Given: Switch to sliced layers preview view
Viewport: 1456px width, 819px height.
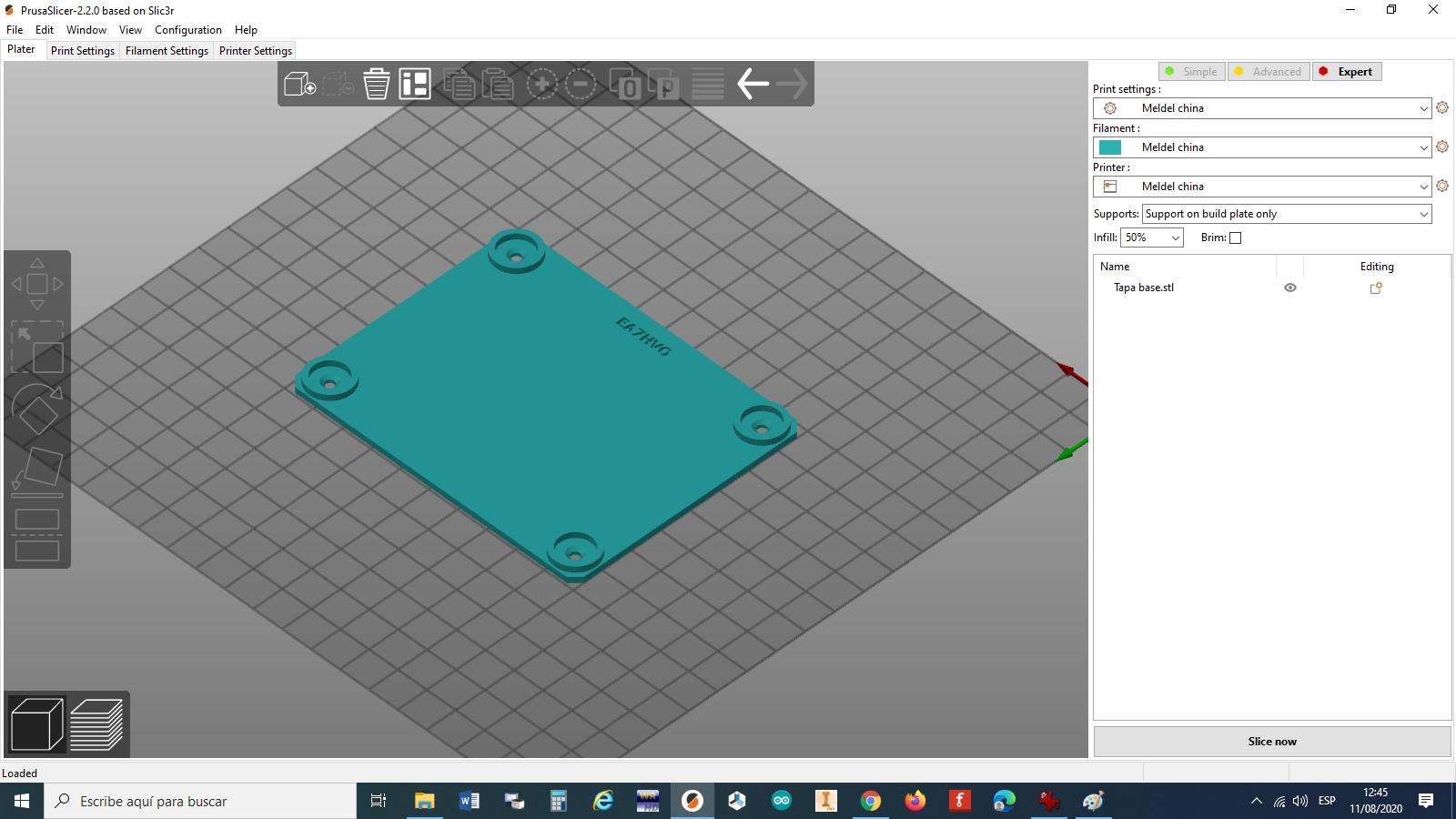Looking at the screenshot, I should click(96, 724).
